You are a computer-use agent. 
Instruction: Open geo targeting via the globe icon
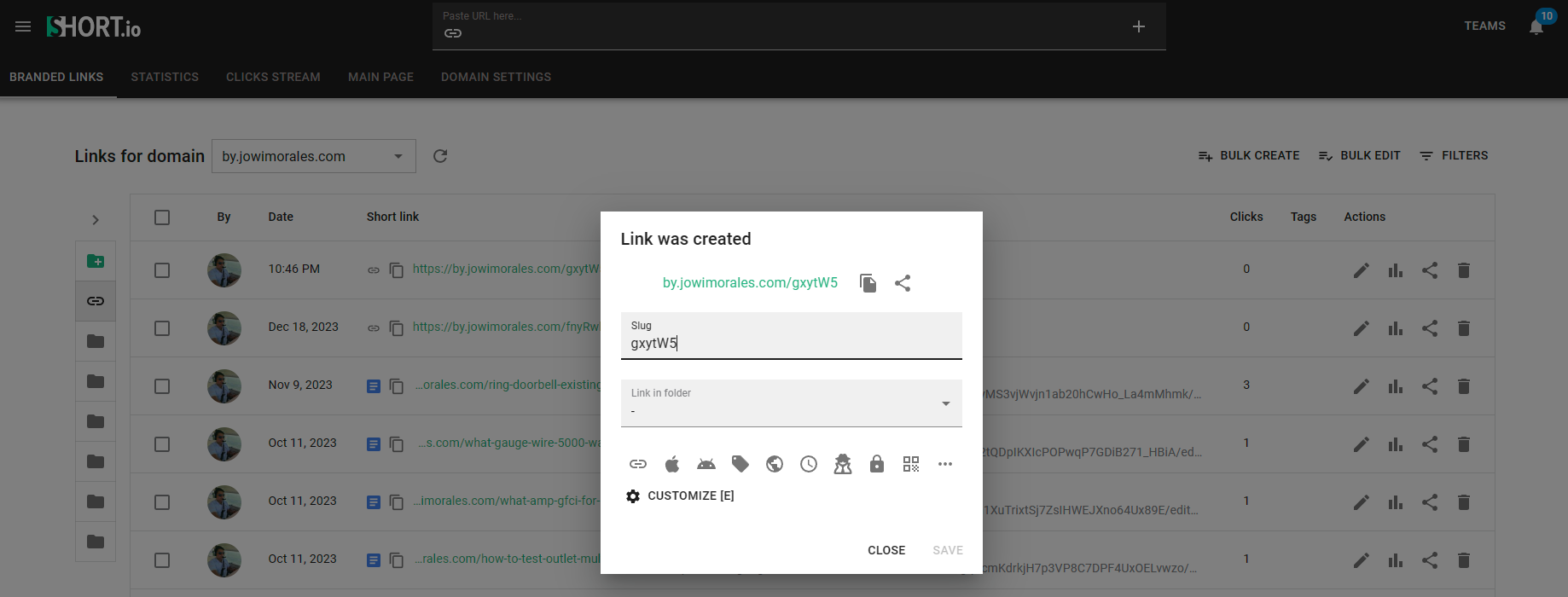click(775, 464)
